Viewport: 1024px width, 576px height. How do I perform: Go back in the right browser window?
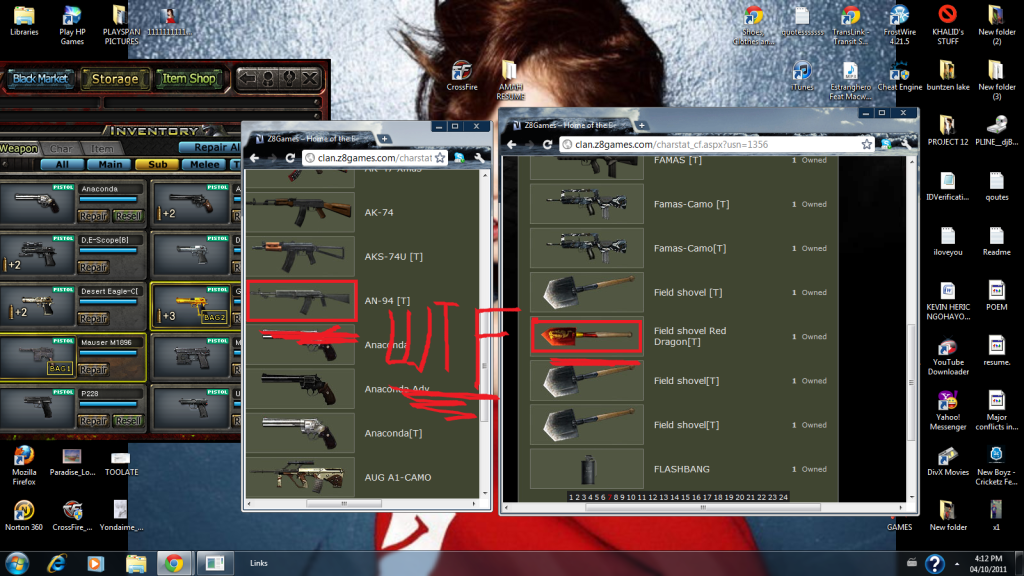tap(512, 144)
